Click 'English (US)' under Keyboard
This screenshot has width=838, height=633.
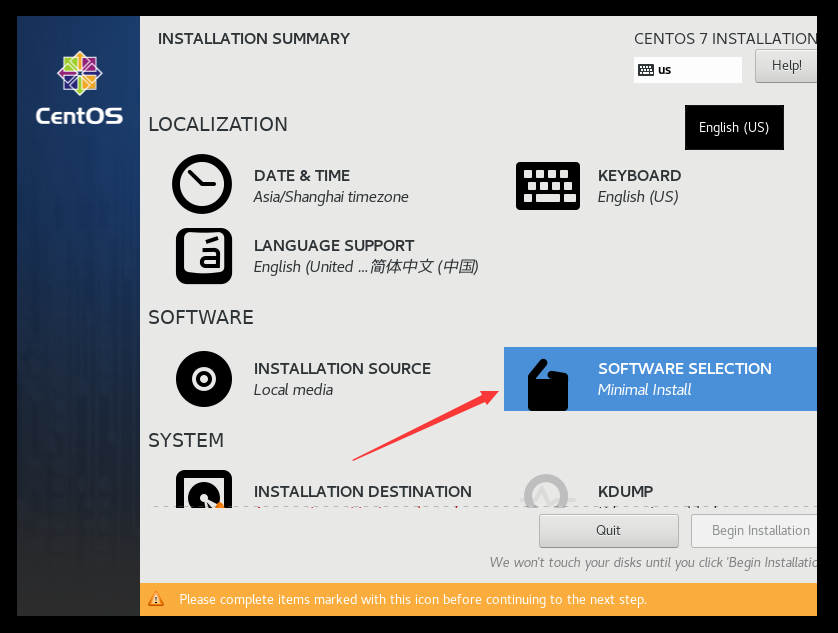point(638,197)
